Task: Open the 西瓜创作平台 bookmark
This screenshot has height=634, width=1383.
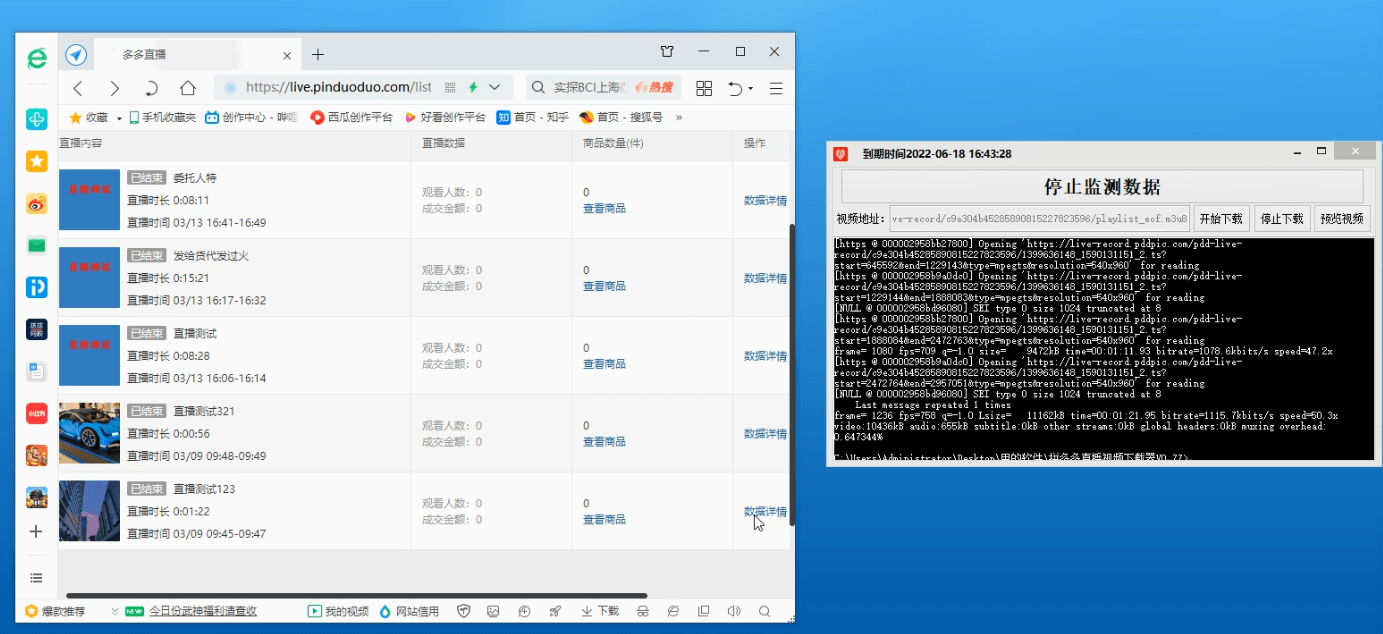Action: [x=352, y=118]
